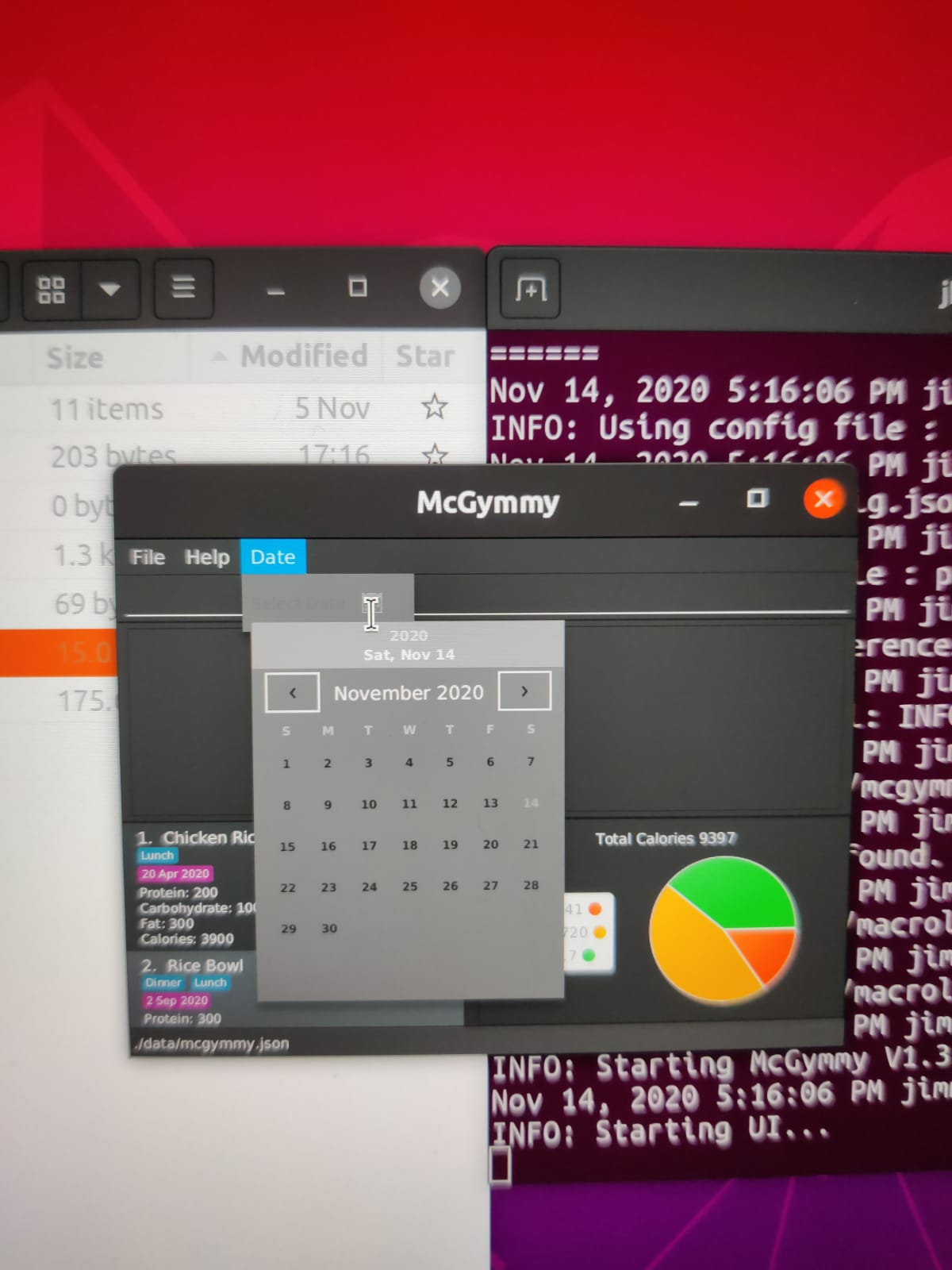The height and width of the screenshot is (1270, 952).
Task: Click the Dinner tag on Rice Bowl
Action: point(163,983)
